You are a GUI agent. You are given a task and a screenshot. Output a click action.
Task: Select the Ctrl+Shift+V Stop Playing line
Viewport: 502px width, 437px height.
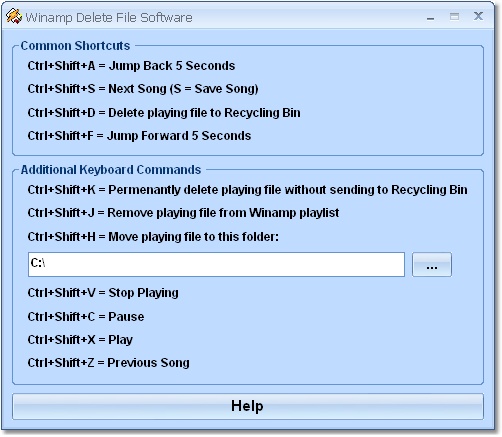[x=103, y=293]
